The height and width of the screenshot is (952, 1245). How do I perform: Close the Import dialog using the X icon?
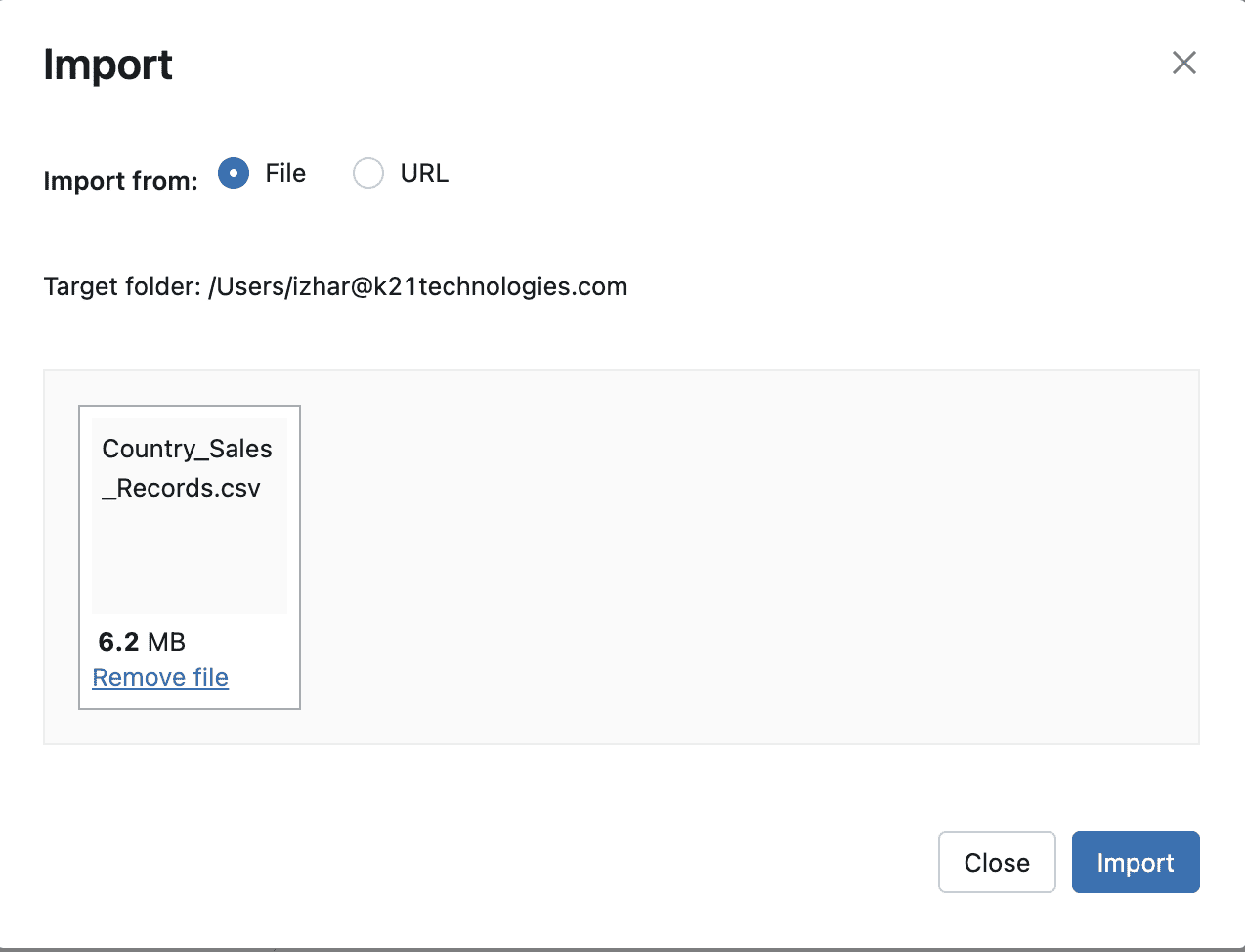[1183, 64]
